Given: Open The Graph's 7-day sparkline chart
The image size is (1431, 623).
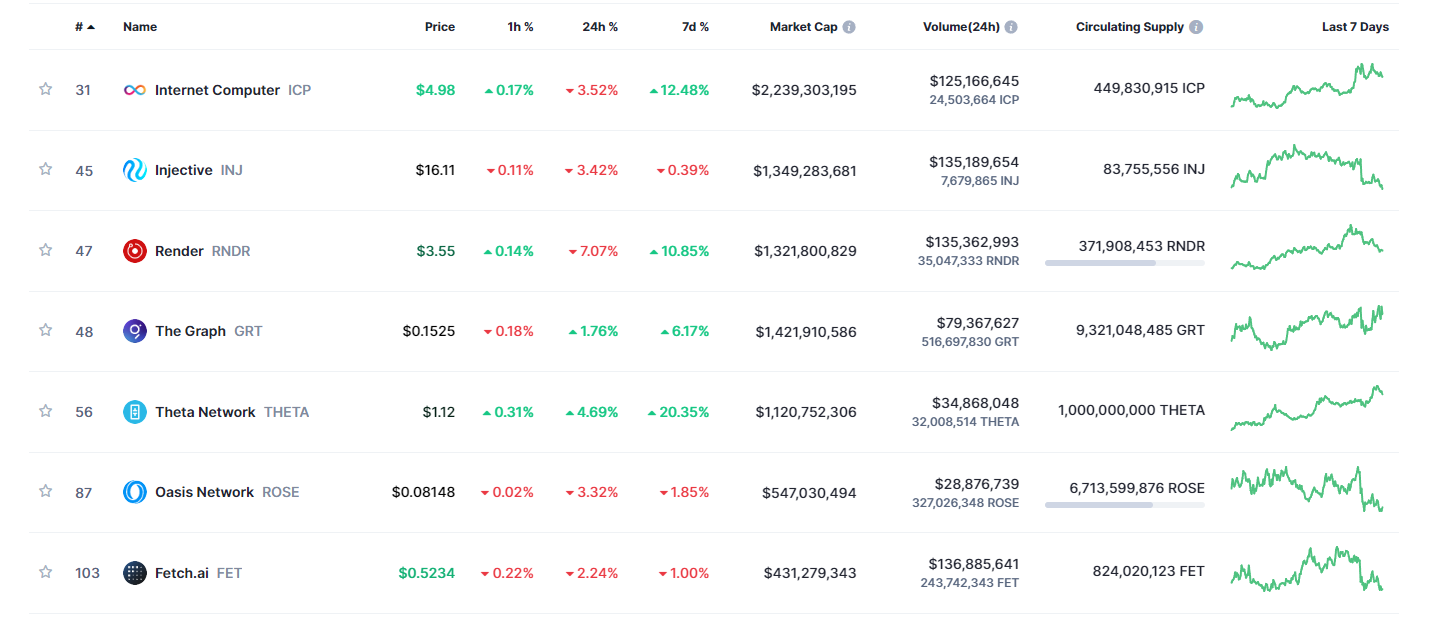Looking at the screenshot, I should [1307, 328].
